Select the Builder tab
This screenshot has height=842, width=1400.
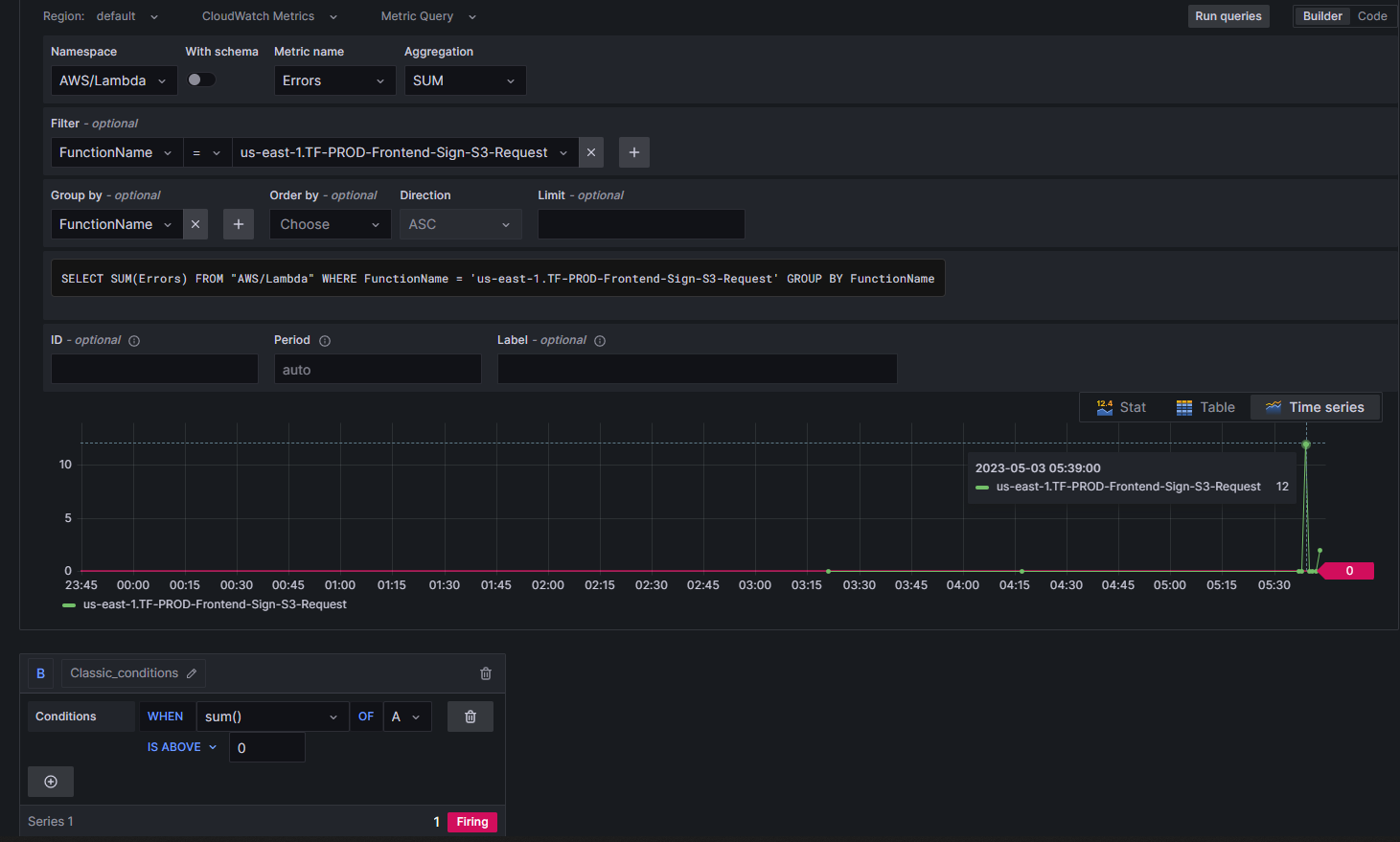(1321, 15)
